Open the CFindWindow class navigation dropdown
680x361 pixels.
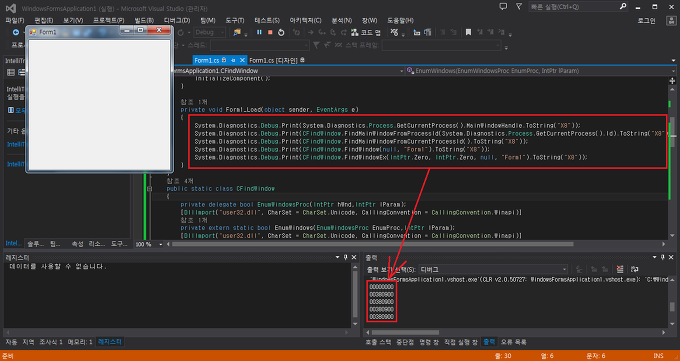tap(401, 71)
